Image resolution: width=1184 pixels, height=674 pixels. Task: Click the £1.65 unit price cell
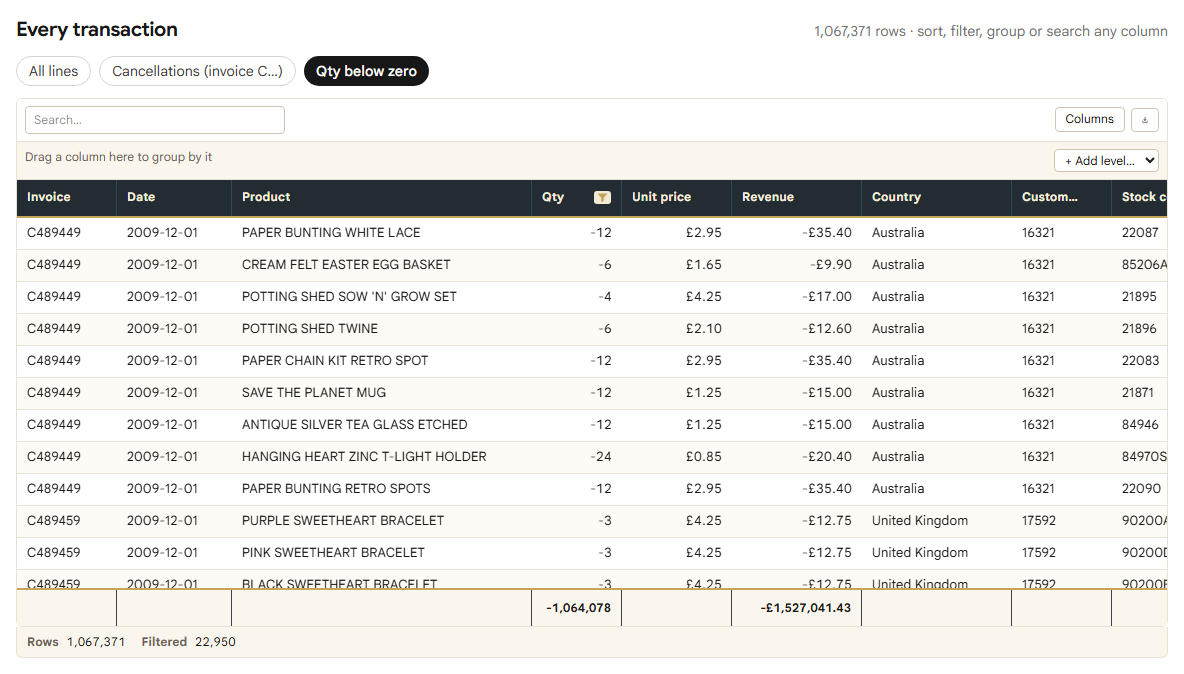[x=677, y=265]
